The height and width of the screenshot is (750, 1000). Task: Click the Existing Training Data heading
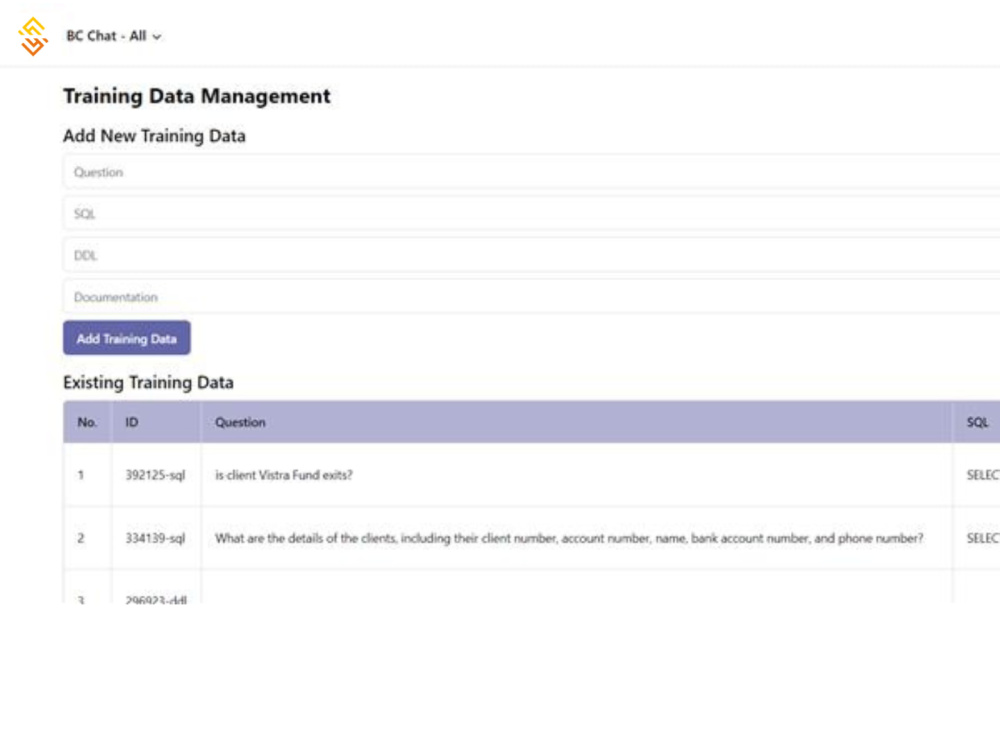click(149, 383)
